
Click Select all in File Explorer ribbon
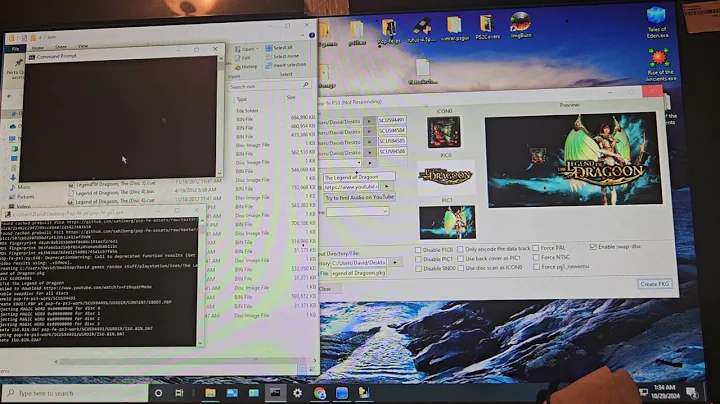click(x=279, y=48)
